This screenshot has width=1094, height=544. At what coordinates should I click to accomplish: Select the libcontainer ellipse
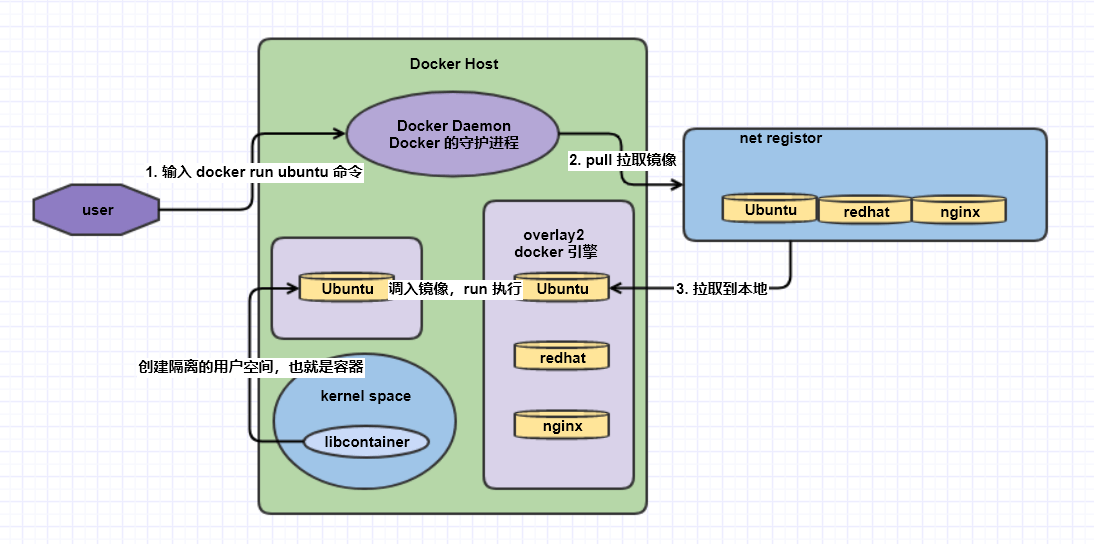click(364, 441)
